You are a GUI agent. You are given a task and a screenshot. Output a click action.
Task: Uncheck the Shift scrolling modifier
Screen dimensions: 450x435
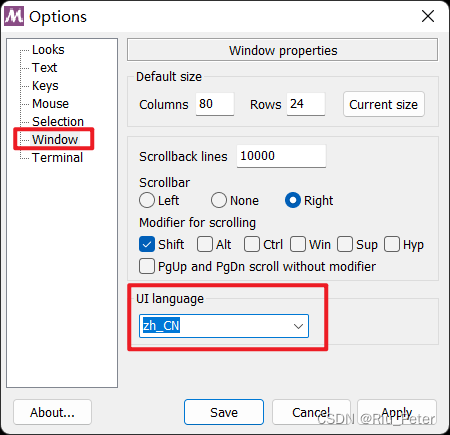pos(147,244)
